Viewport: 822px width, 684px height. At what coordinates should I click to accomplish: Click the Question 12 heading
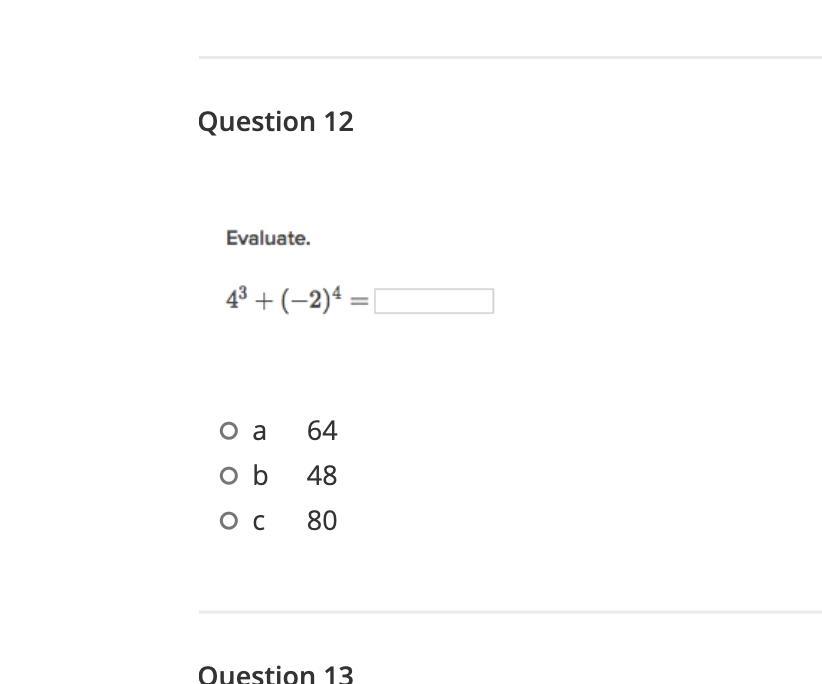click(276, 122)
